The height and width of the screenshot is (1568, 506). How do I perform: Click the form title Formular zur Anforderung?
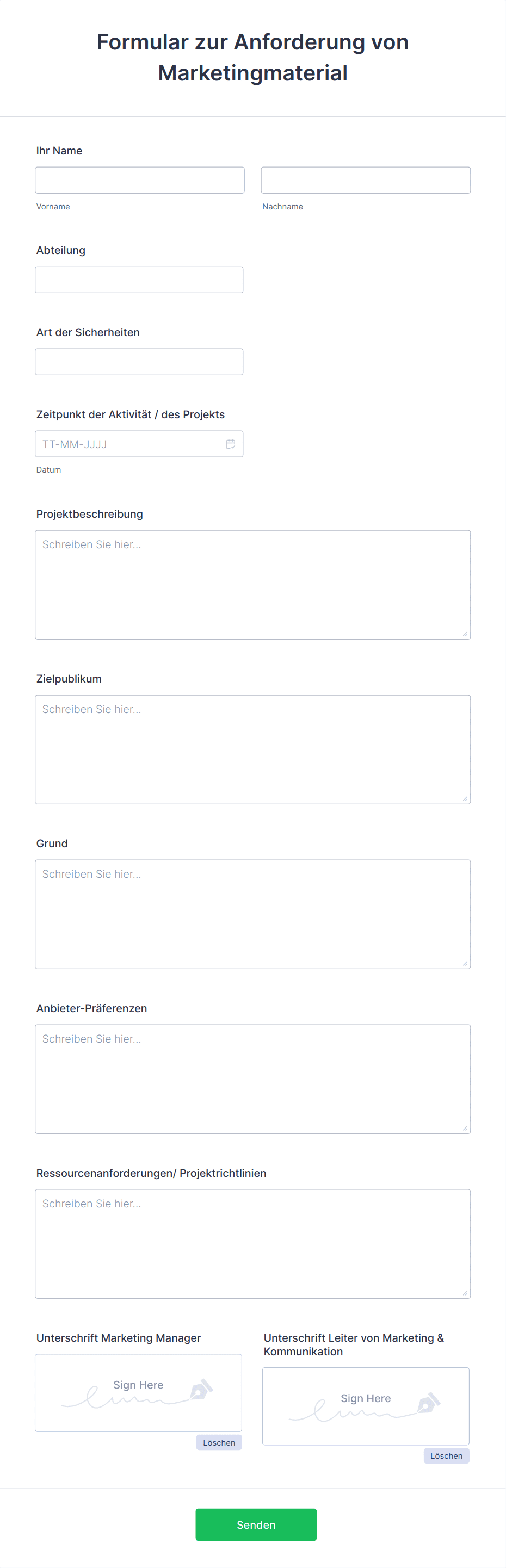pos(252,57)
